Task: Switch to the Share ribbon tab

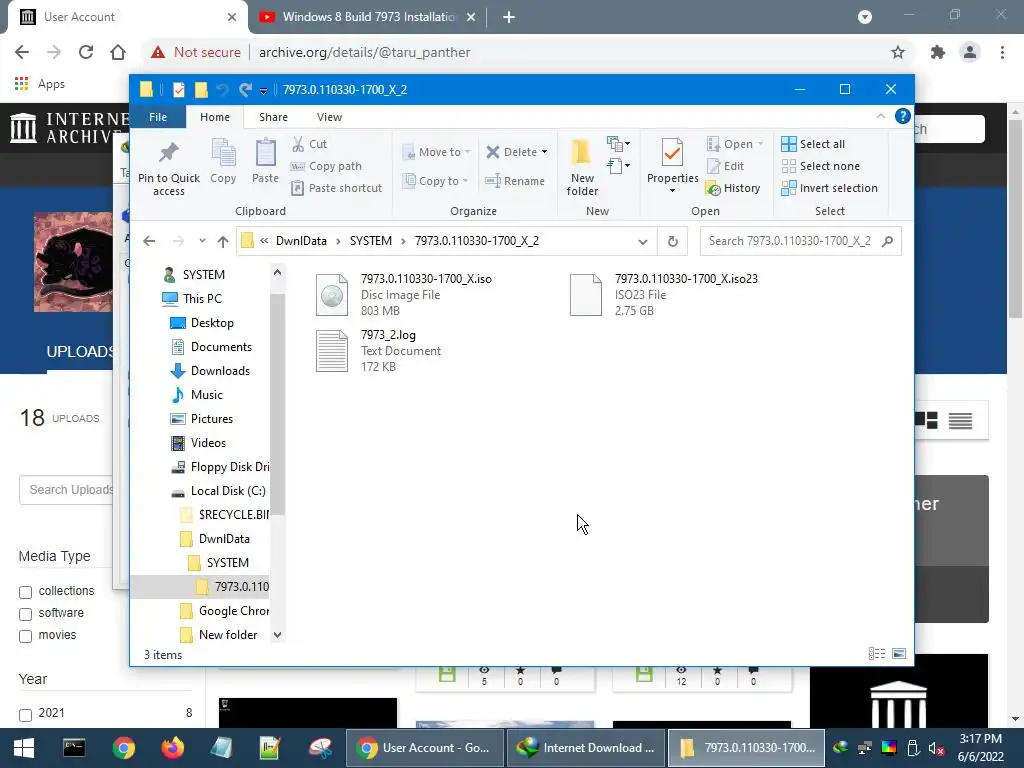Action: click(273, 117)
